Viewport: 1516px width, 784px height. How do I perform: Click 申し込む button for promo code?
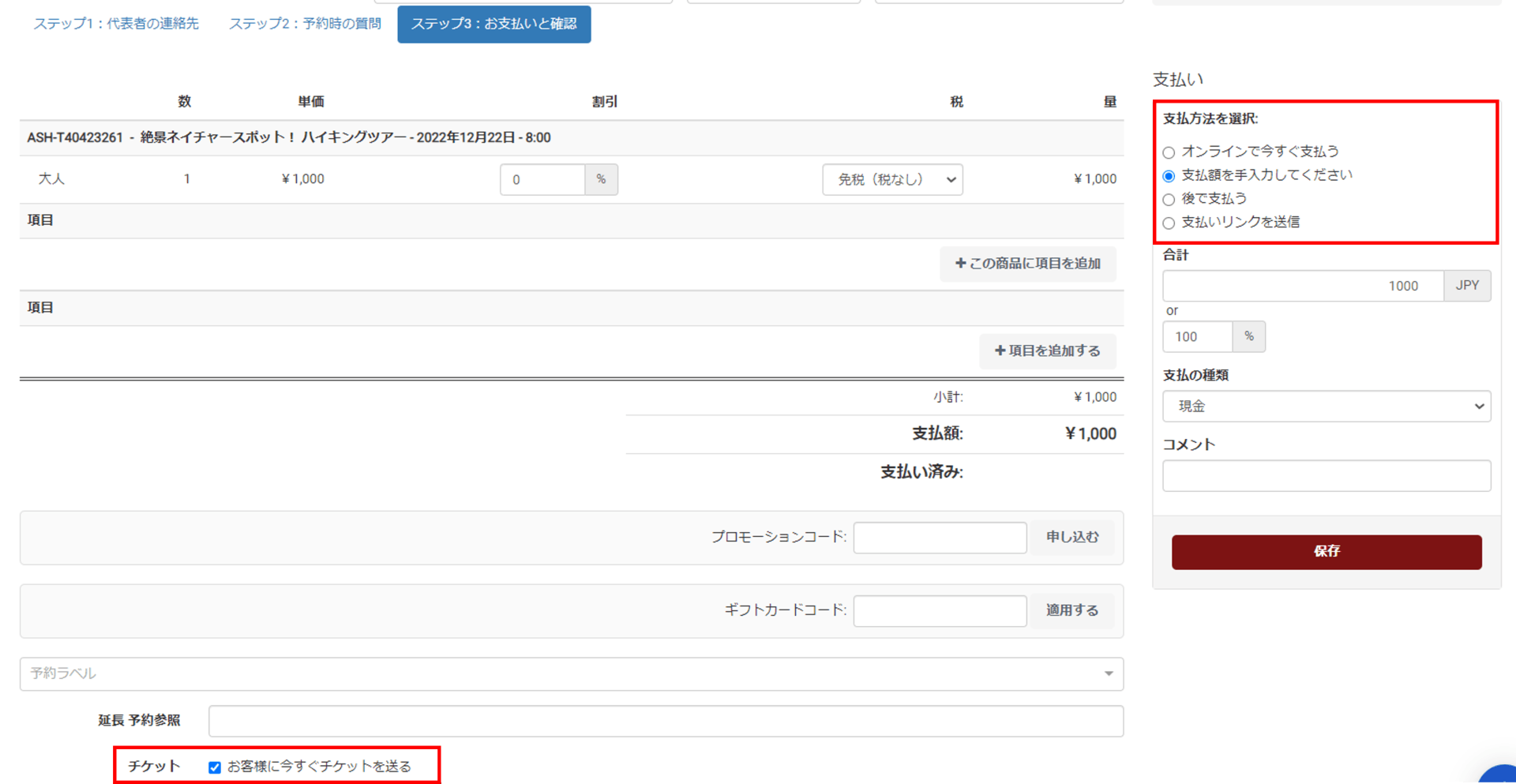pos(1072,538)
